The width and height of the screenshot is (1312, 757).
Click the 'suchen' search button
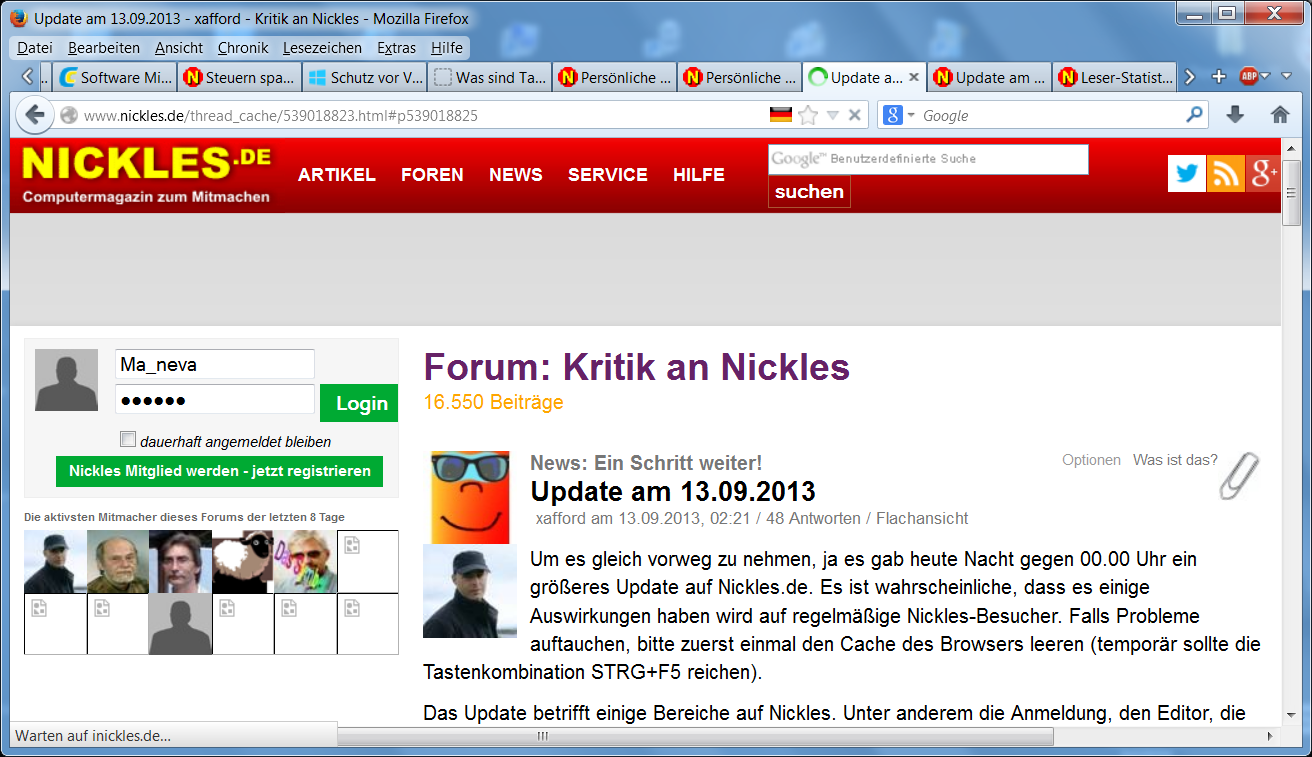pyautogui.click(x=809, y=191)
